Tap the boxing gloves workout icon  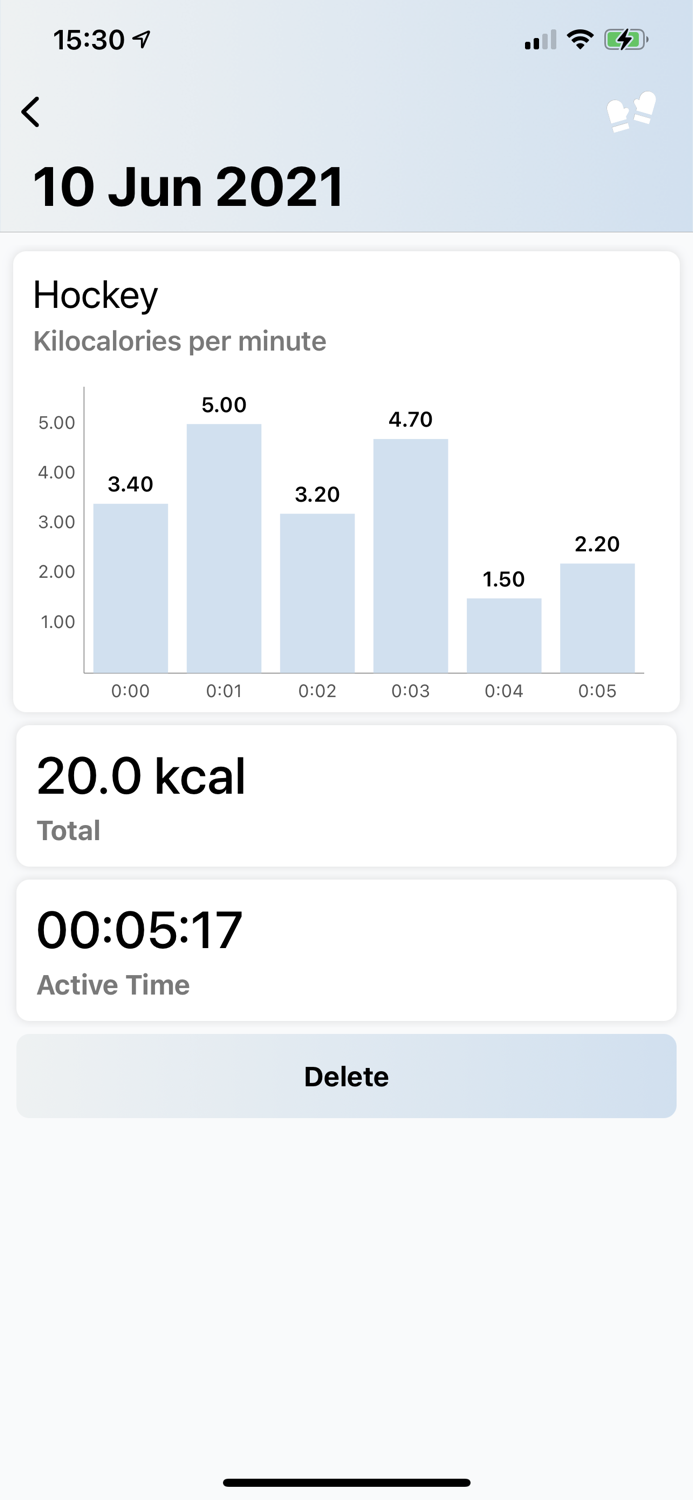pyautogui.click(x=630, y=112)
